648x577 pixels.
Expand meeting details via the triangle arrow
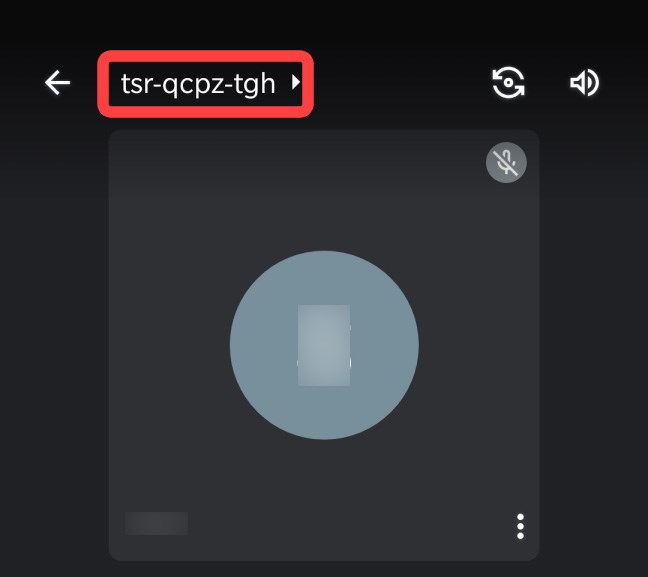[295, 82]
